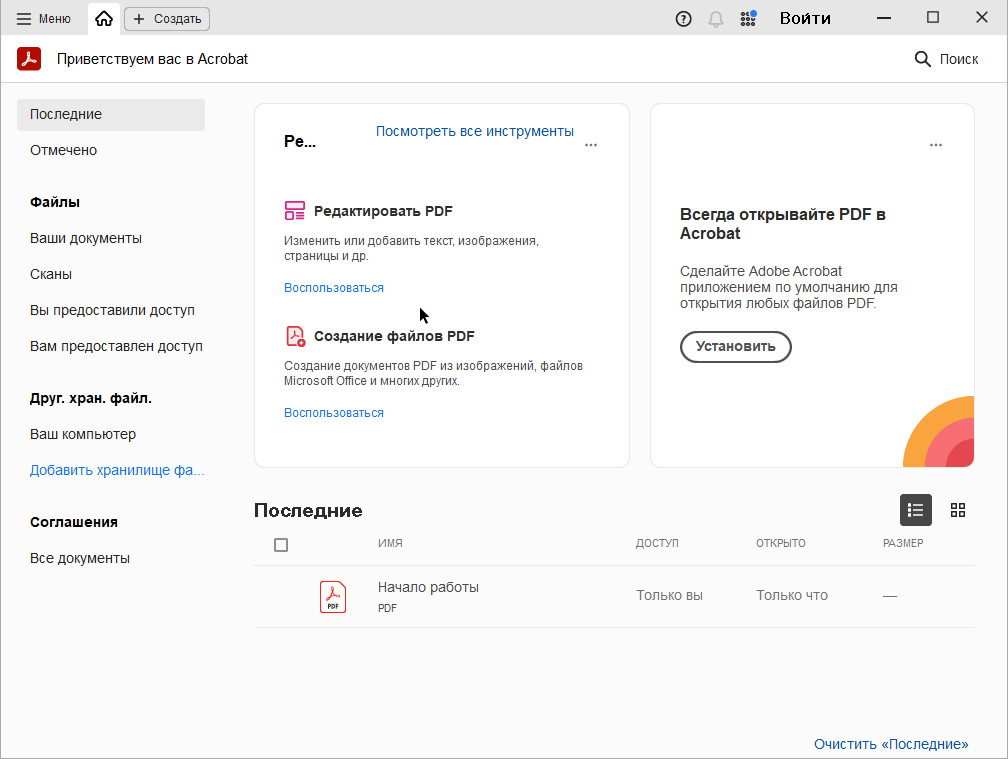The height and width of the screenshot is (759, 1008).
Task: Maximize the Acrobat window
Action: (x=933, y=18)
